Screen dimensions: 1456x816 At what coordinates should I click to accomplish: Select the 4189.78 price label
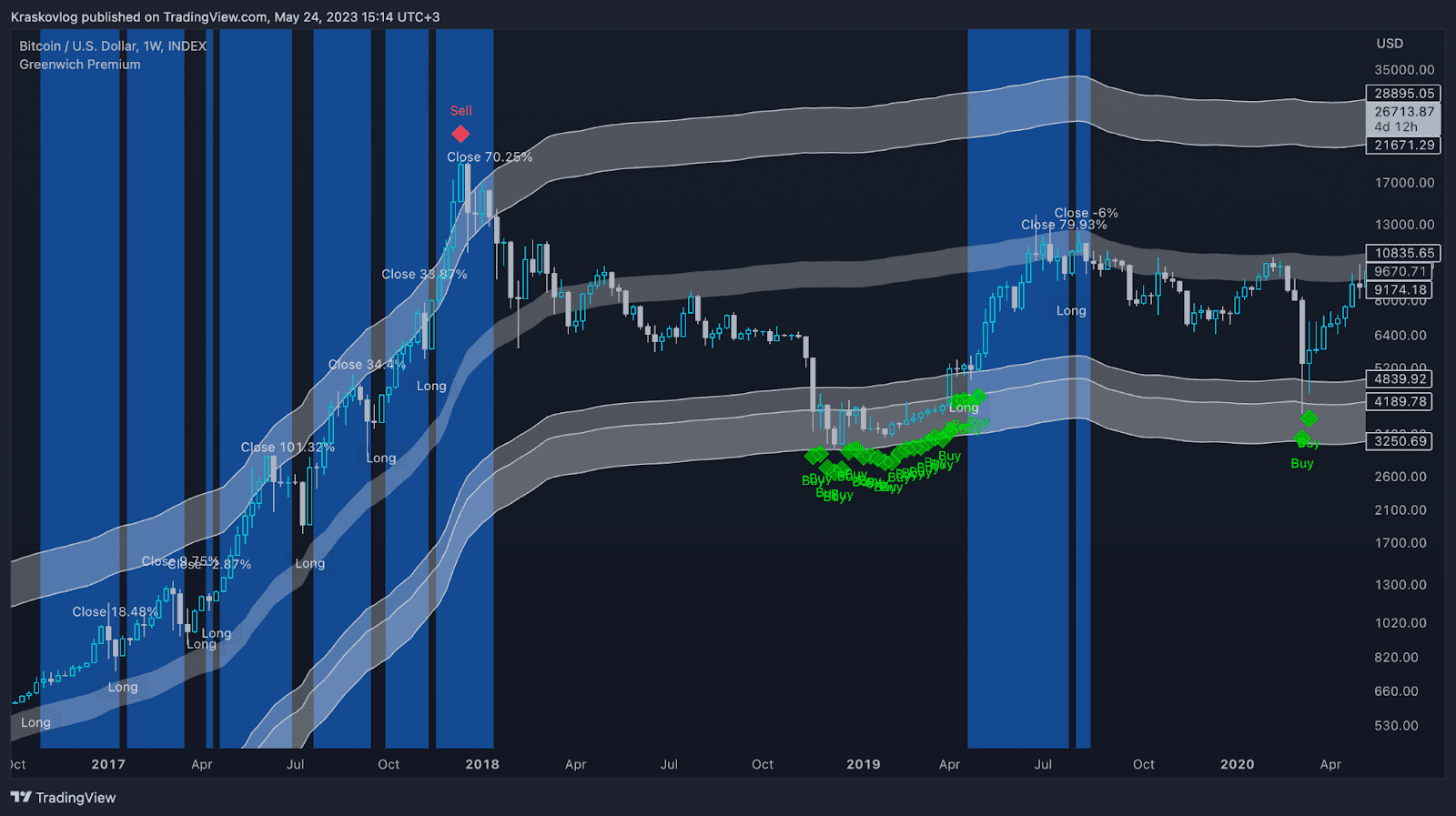pyautogui.click(x=1400, y=402)
